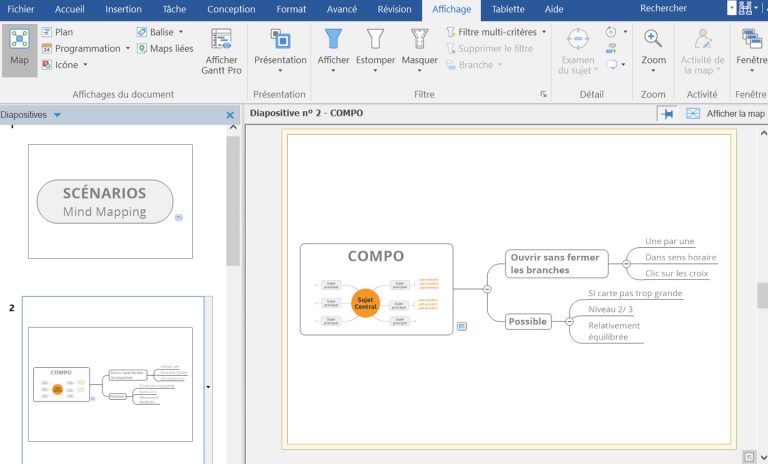Open the Gantt Pro view
Viewport: 768px width, 464px height.
221,50
